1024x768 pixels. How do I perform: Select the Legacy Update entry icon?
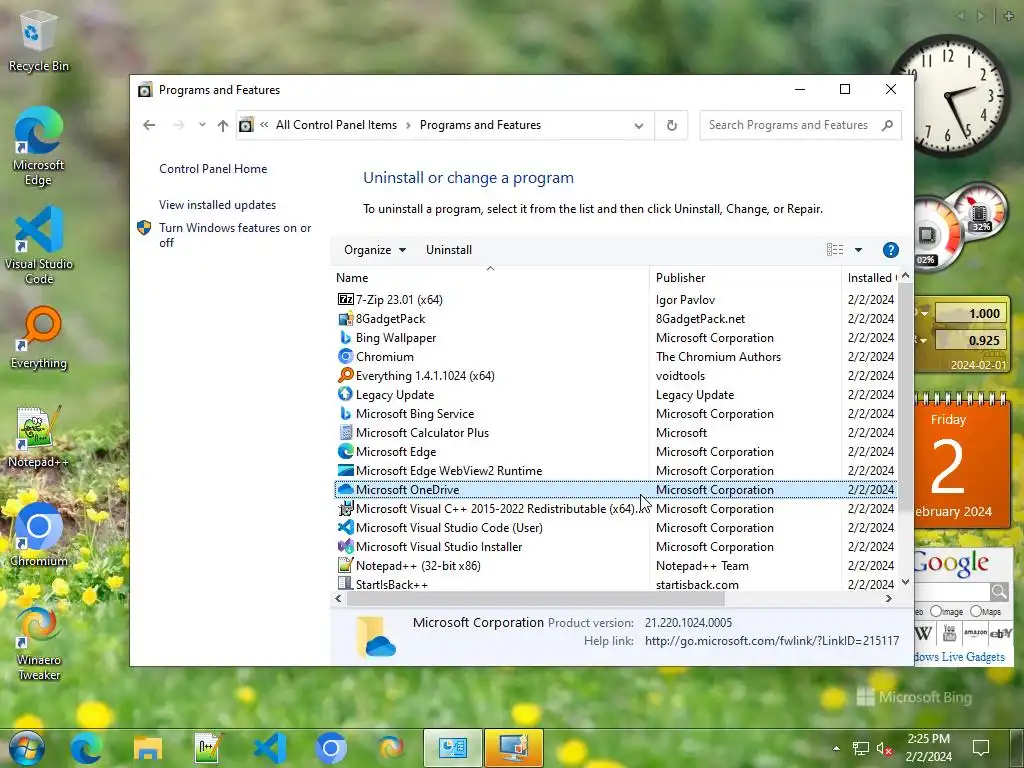point(345,394)
